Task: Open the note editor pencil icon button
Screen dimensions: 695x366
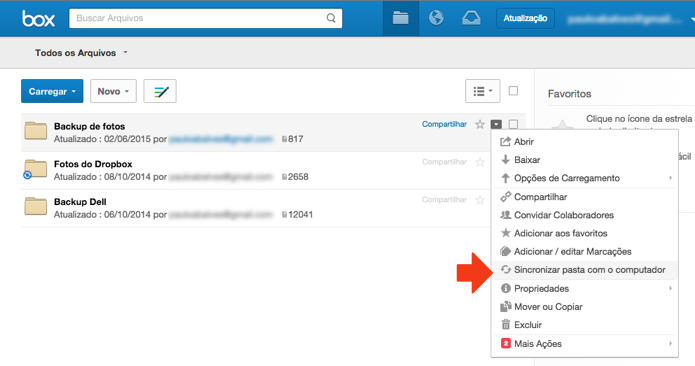Action: [160, 91]
